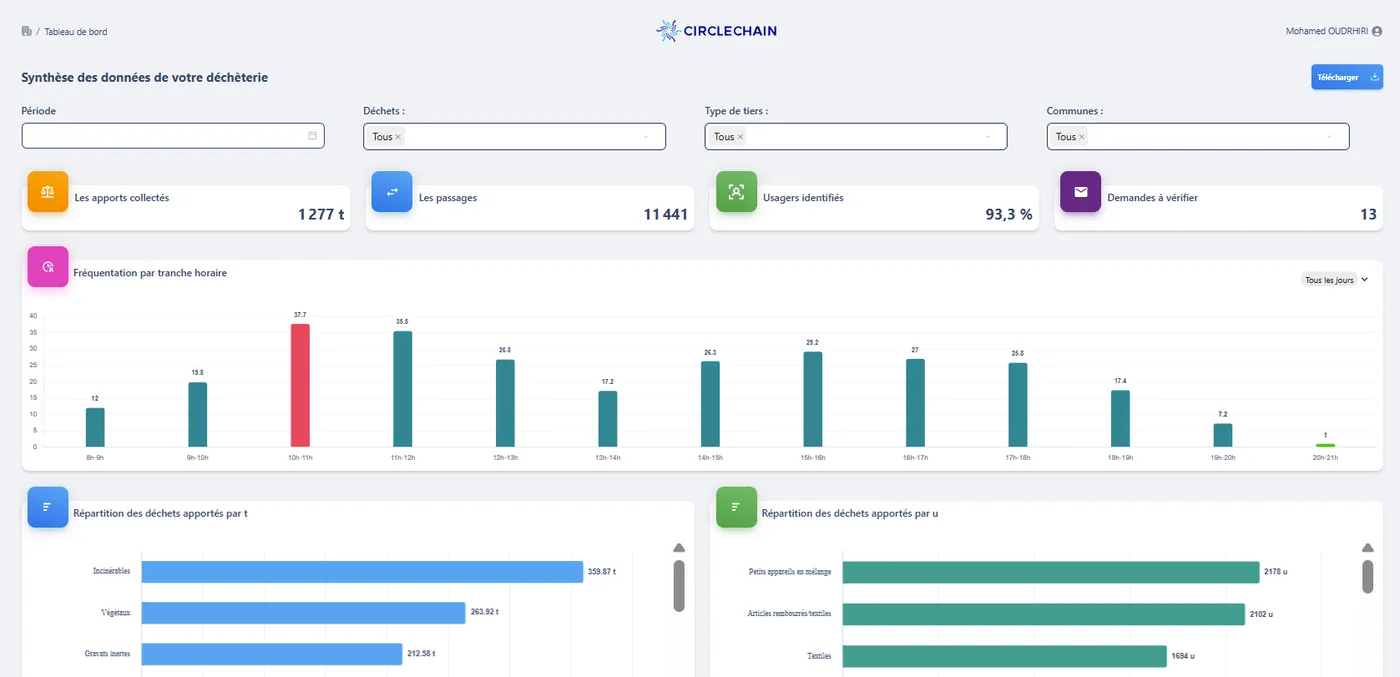Click the Gravats inertes bar at 212.58 t

click(272, 654)
